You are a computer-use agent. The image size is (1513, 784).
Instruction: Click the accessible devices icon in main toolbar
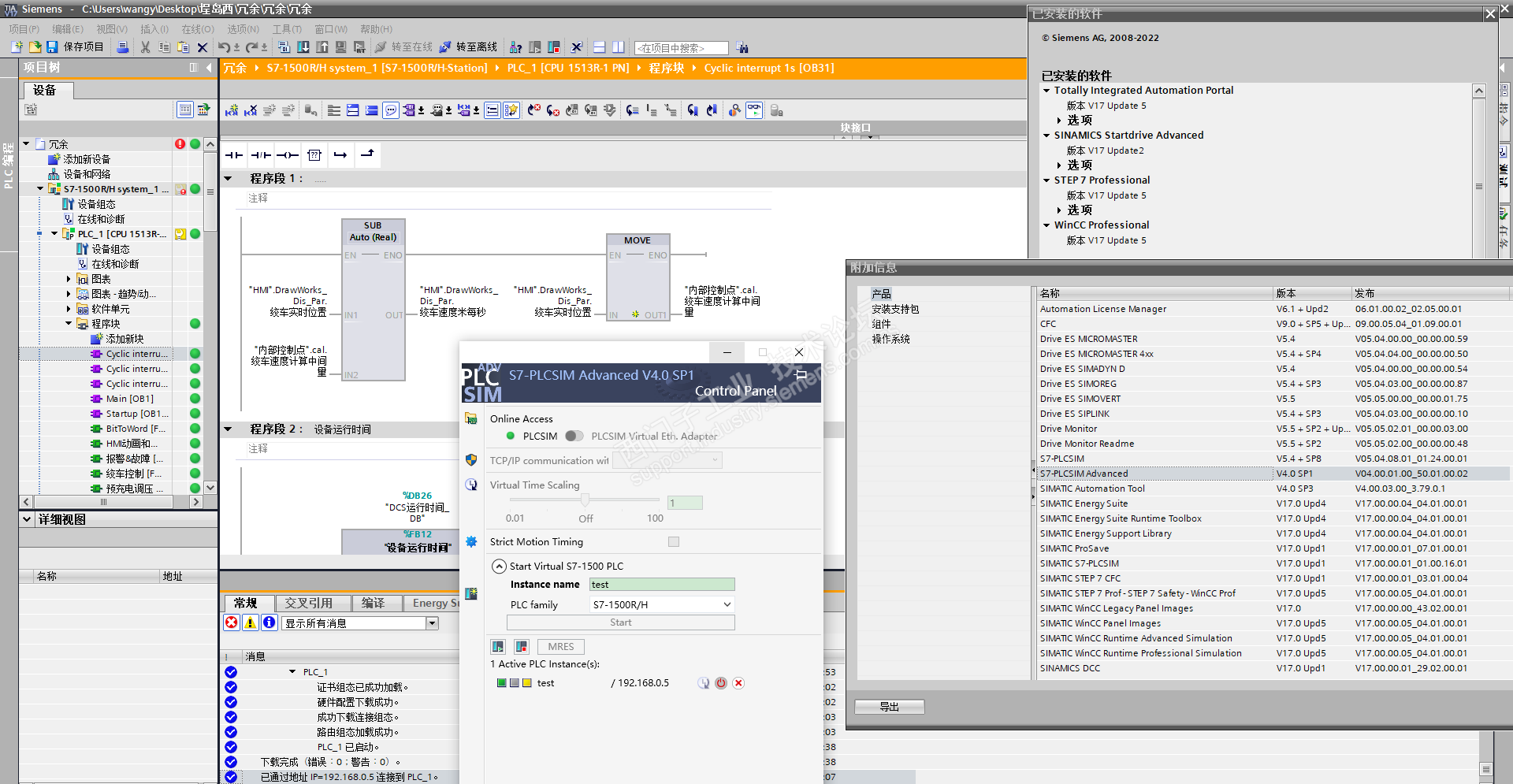coord(516,47)
